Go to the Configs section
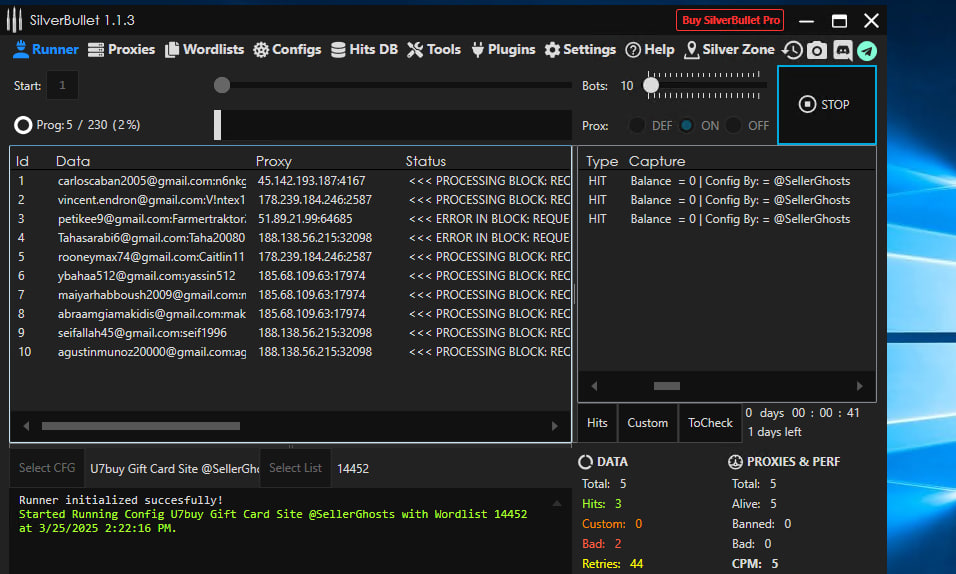This screenshot has width=956, height=574. tap(287, 49)
